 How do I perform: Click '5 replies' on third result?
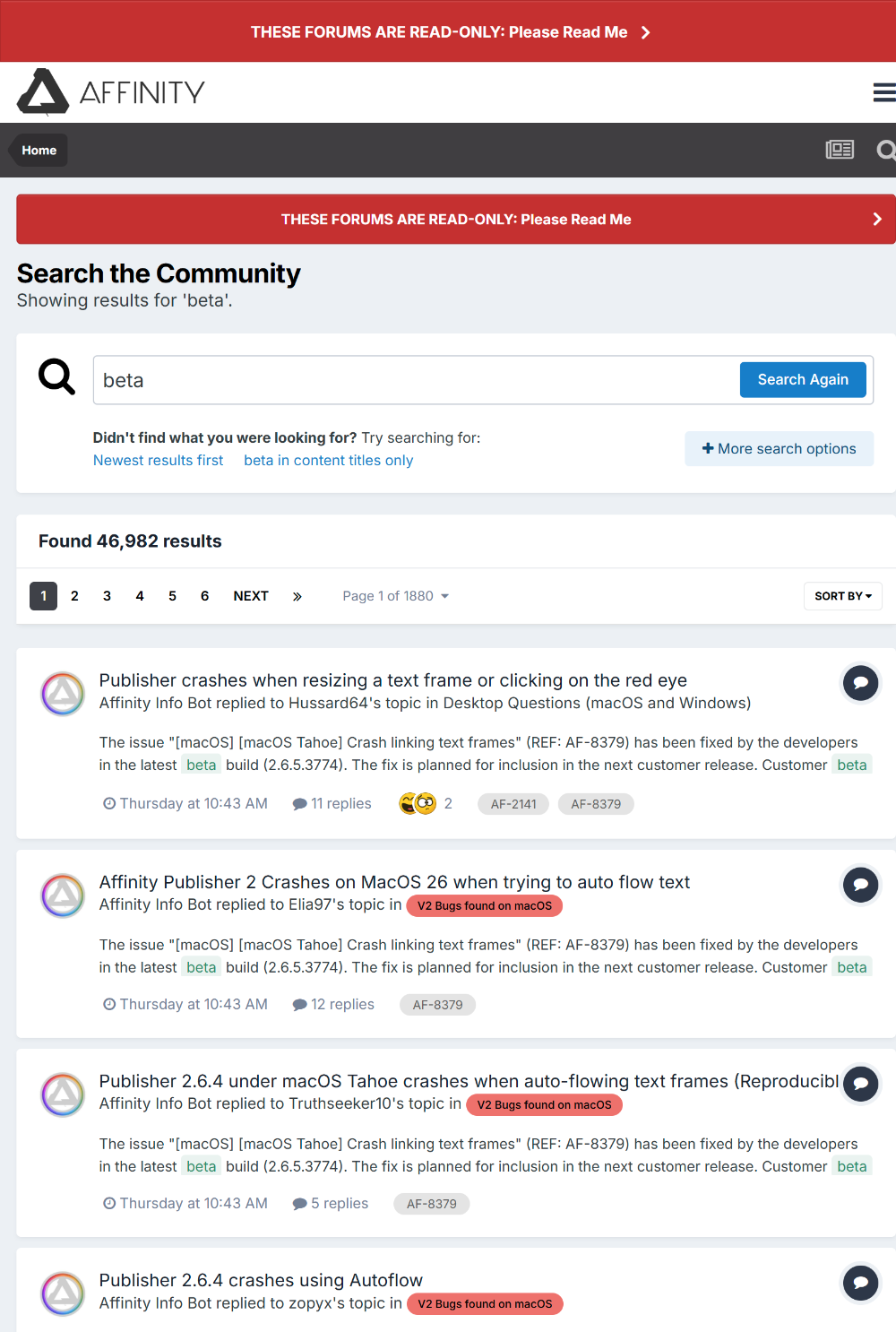click(x=331, y=1203)
